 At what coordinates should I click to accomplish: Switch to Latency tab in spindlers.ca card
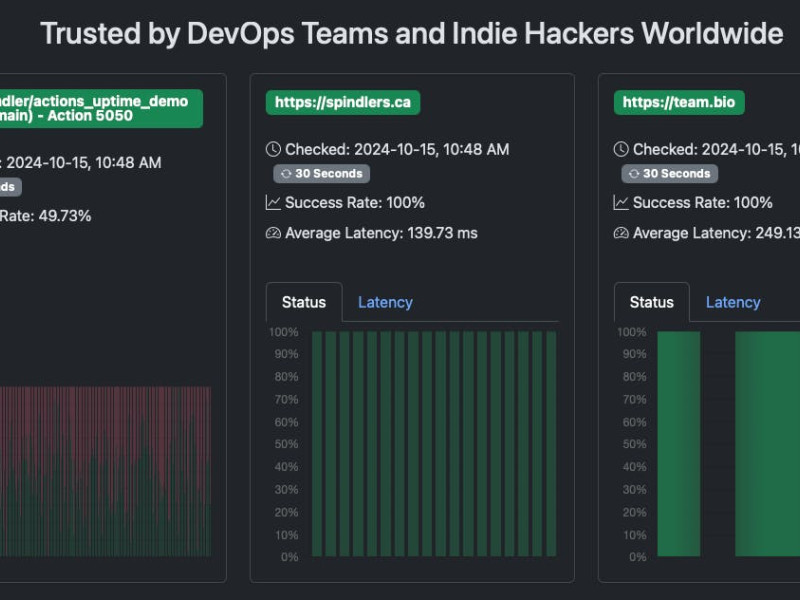(x=385, y=302)
